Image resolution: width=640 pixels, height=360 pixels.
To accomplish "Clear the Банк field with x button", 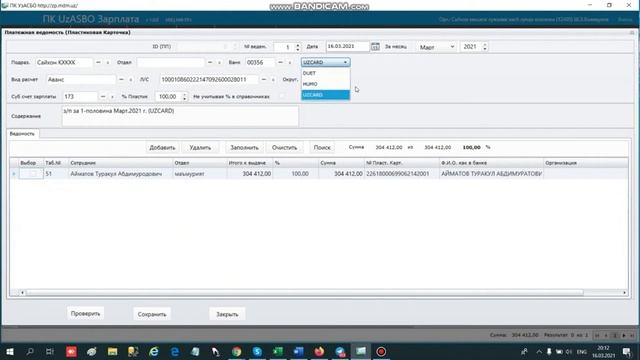I will point(290,63).
